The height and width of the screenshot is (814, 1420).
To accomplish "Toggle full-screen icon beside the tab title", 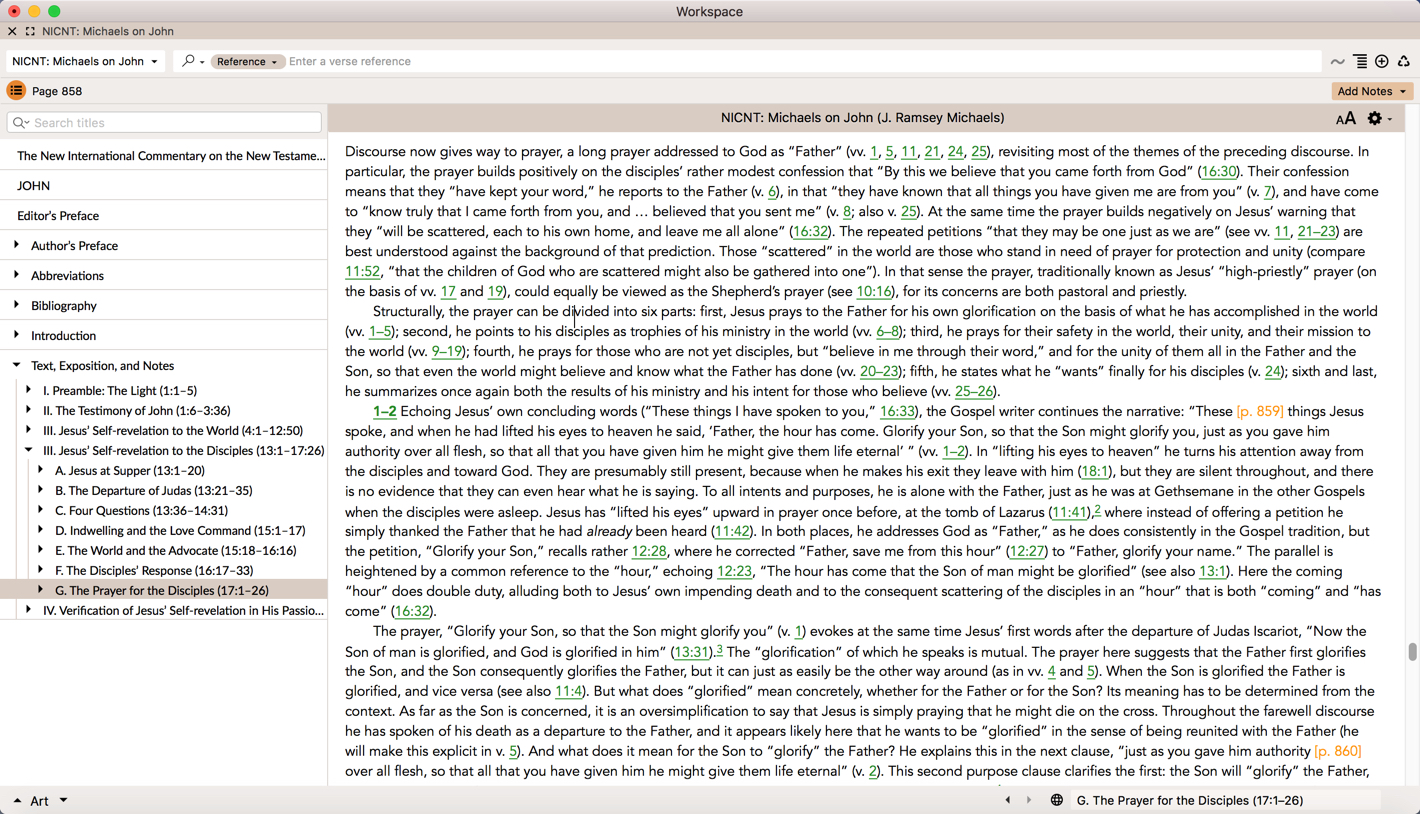I will (30, 31).
